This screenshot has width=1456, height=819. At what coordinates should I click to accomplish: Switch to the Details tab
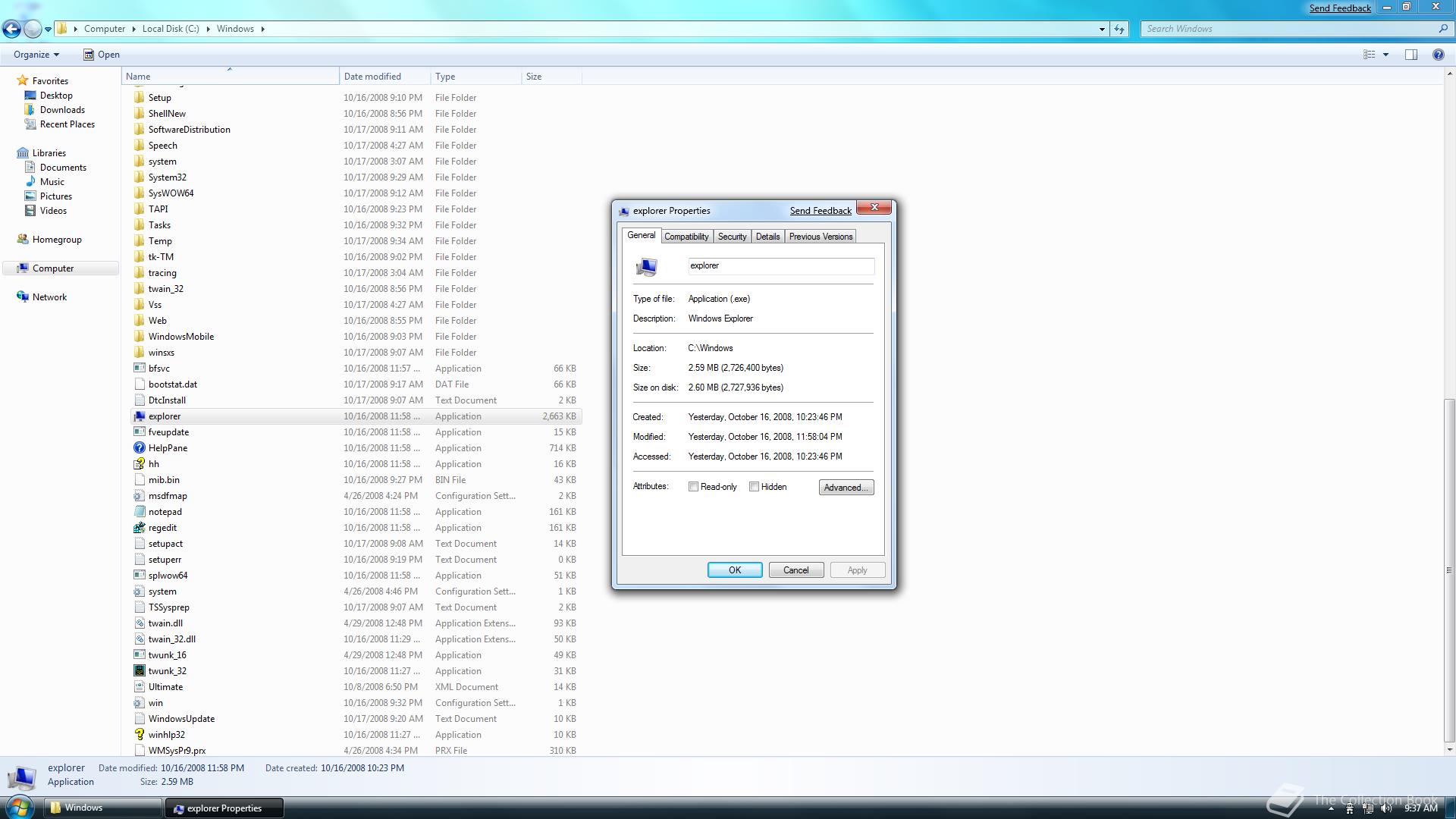(767, 237)
